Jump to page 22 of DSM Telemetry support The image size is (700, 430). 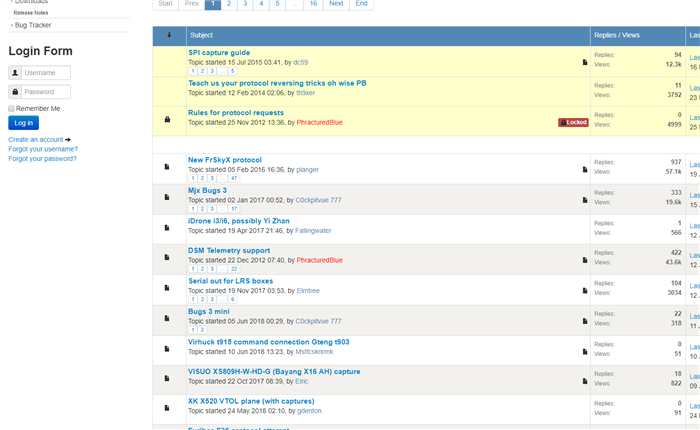[234, 269]
